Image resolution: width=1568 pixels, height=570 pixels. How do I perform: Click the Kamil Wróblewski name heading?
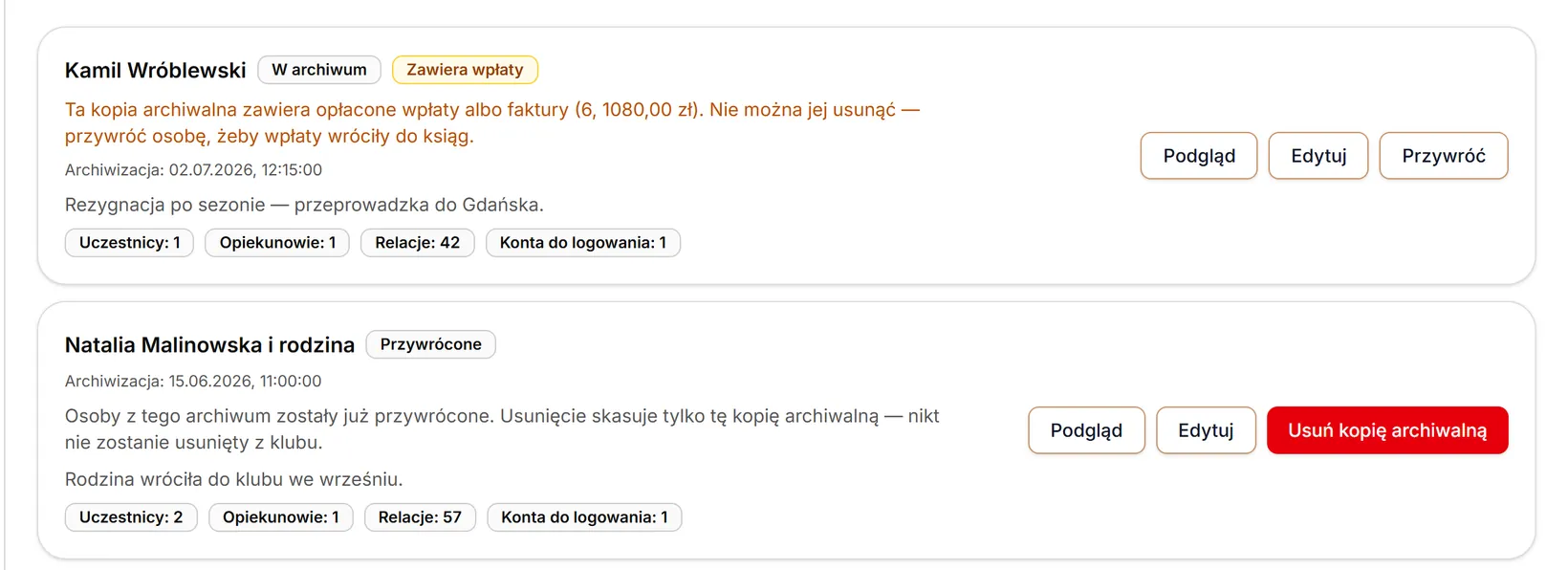click(156, 71)
